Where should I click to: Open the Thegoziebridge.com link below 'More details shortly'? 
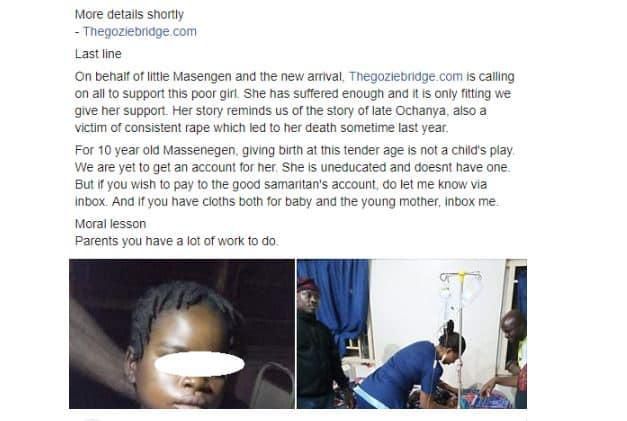[140, 32]
